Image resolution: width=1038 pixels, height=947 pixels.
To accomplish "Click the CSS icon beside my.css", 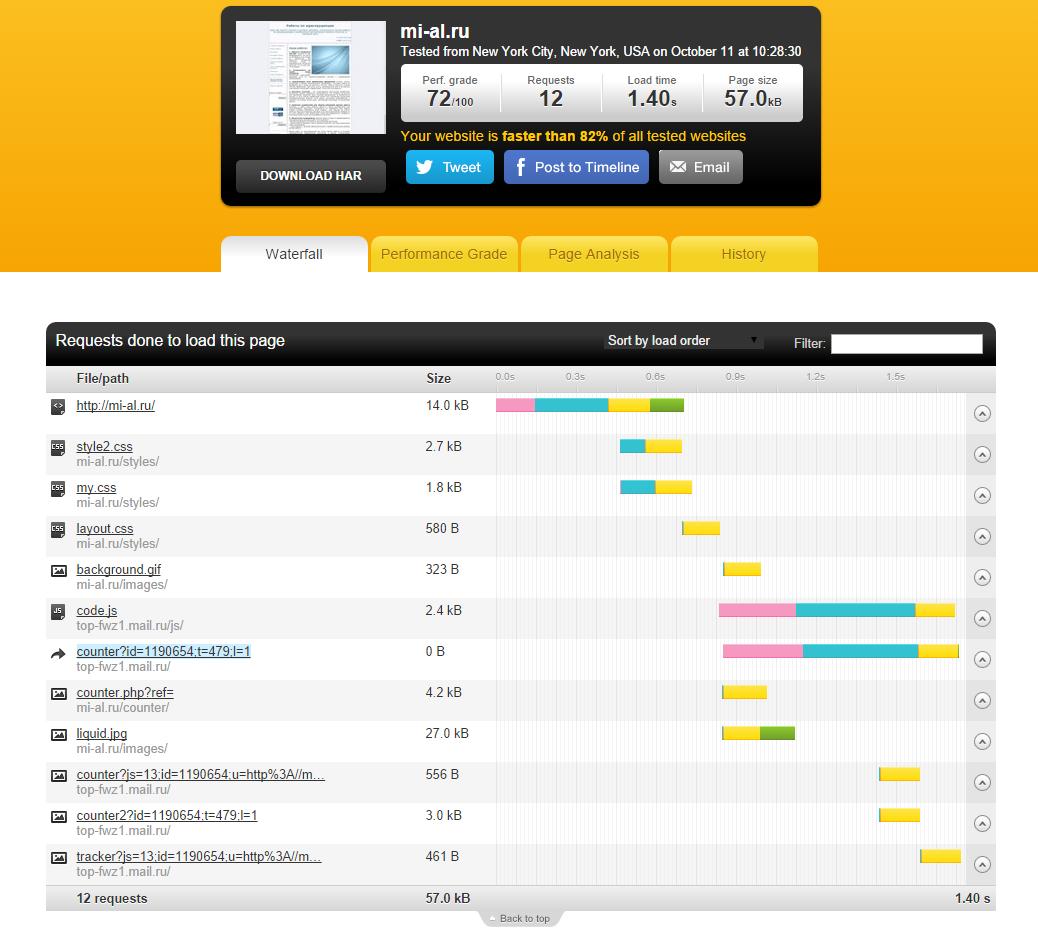I will click(58, 488).
